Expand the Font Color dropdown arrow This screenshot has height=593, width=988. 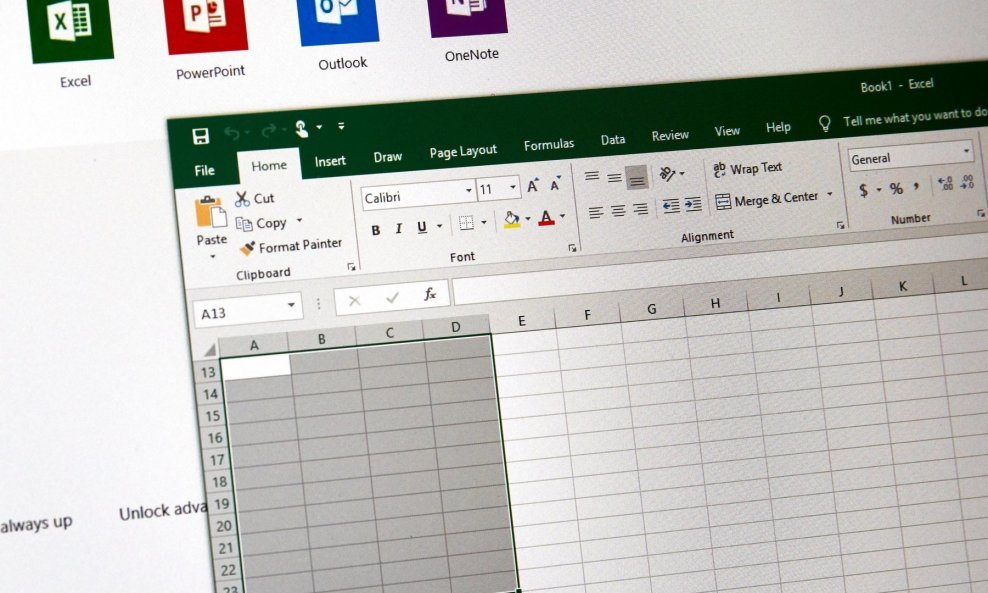563,216
